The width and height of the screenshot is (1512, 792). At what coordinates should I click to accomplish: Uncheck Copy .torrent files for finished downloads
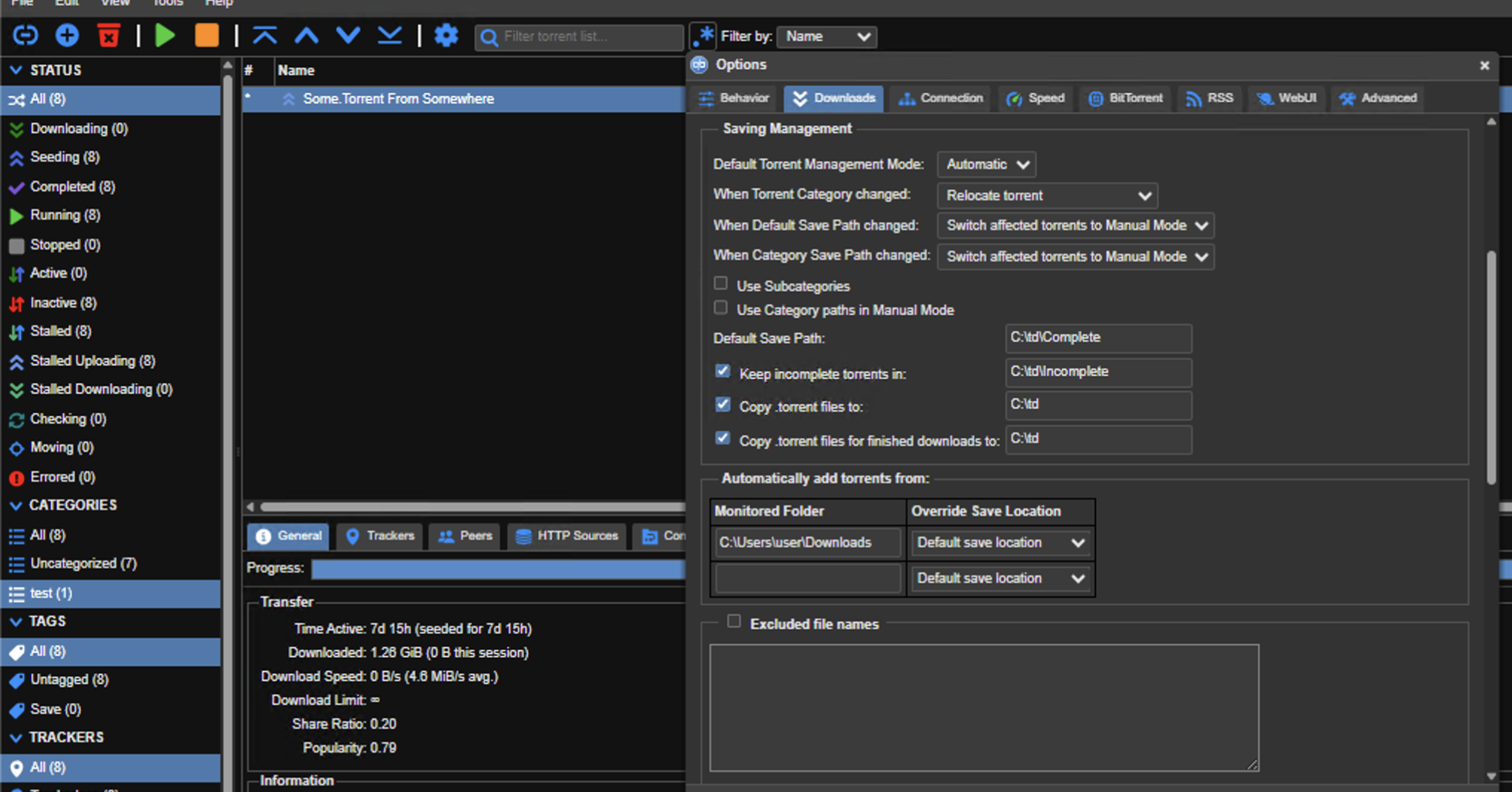(x=723, y=438)
